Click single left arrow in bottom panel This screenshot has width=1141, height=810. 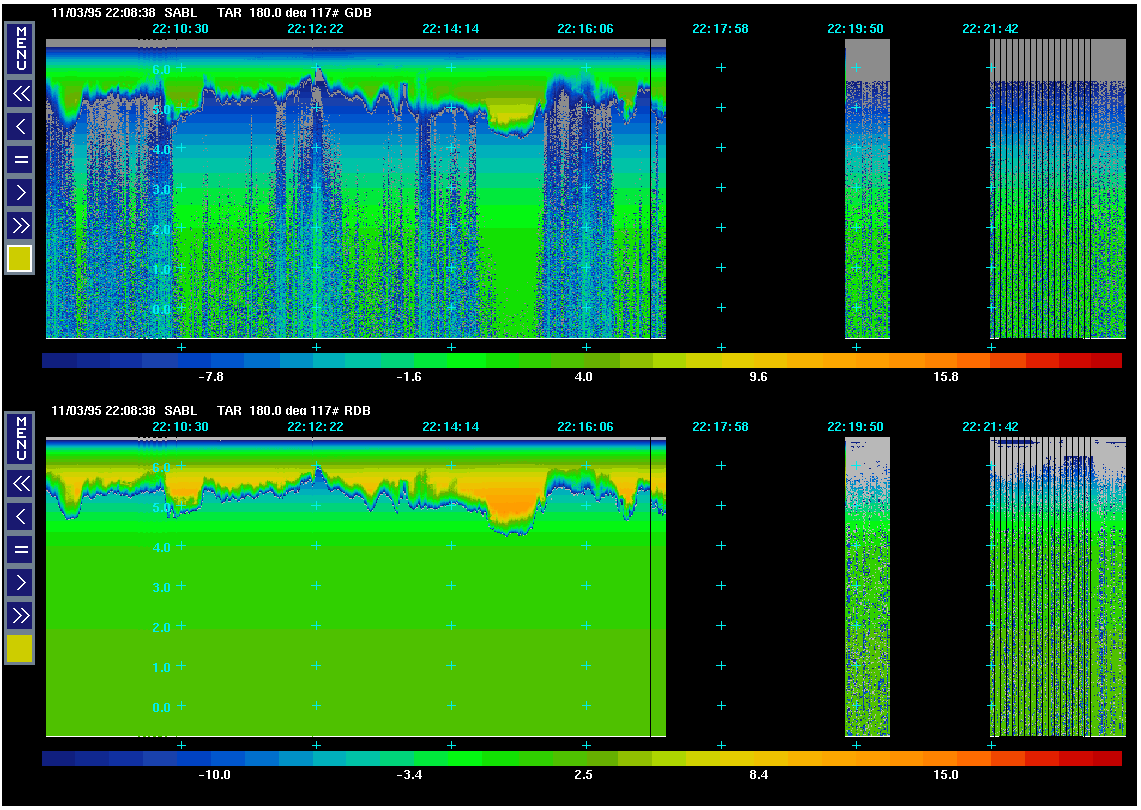pyautogui.click(x=21, y=516)
